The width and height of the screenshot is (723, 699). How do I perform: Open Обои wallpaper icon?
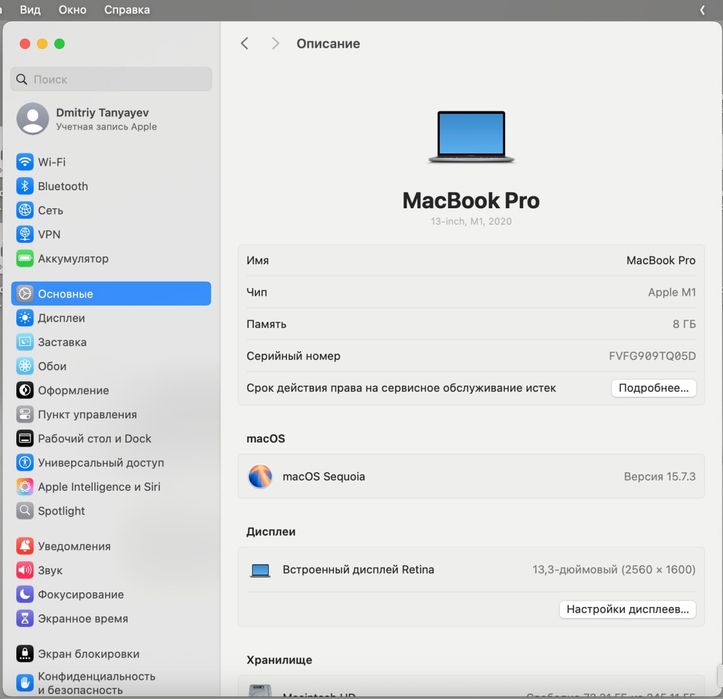click(24, 366)
